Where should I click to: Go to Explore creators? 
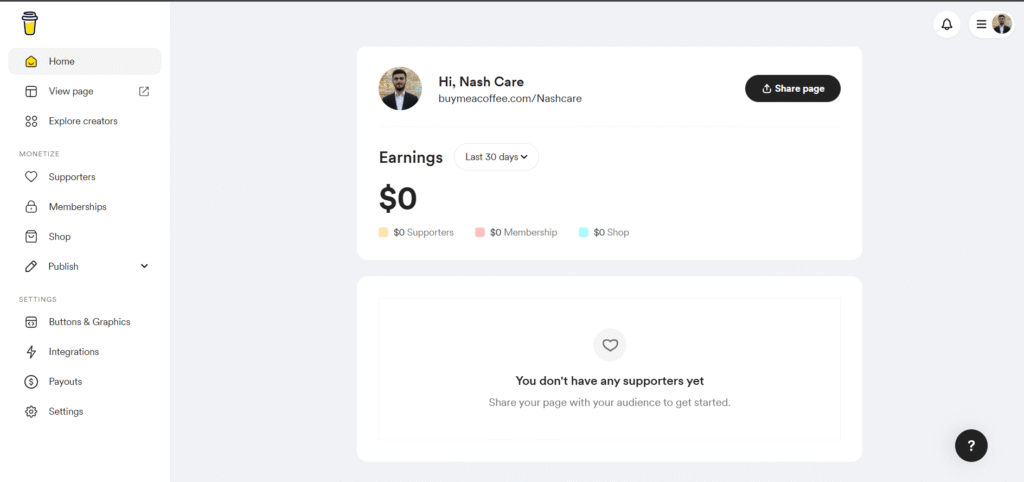pos(82,121)
